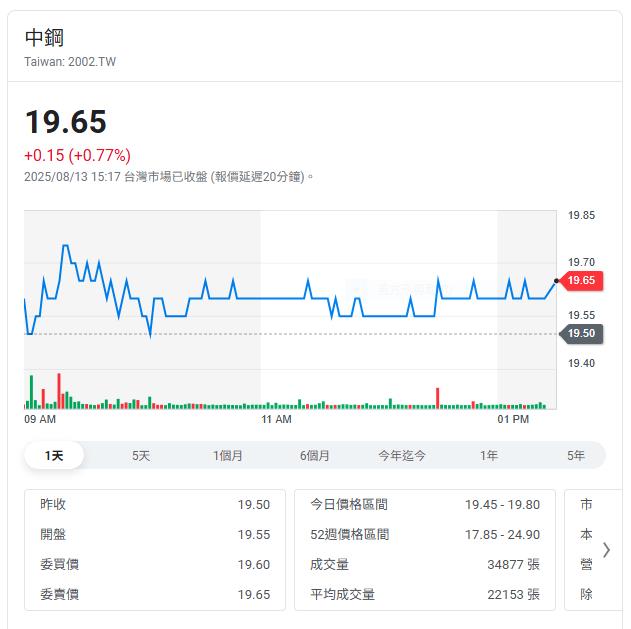This screenshot has width=631, height=629.
Task: Click the gray 19.50 previous close marker
Action: 582,334
